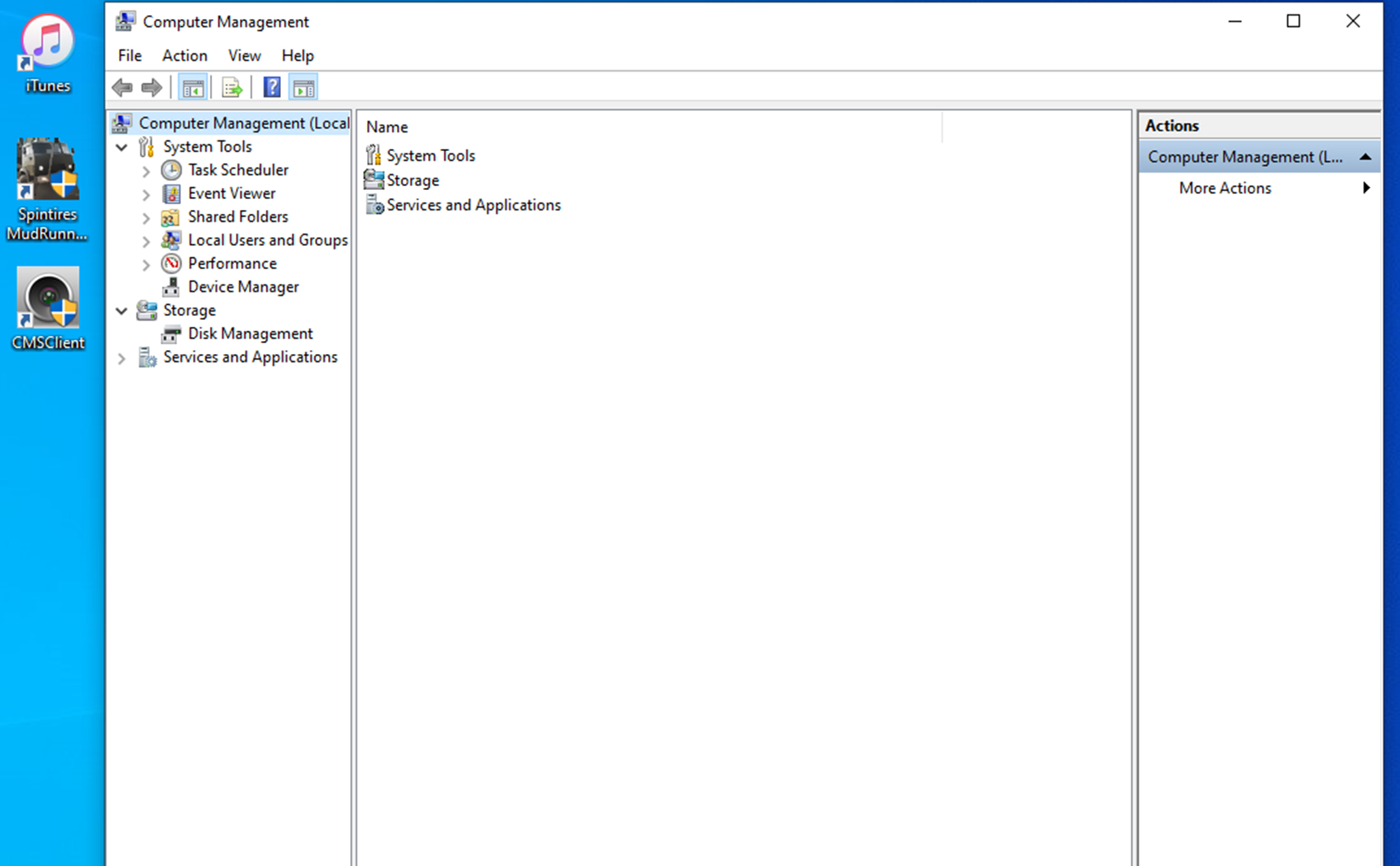Expand Local Users and Groups node
This screenshot has height=866, width=1400.
[146, 241]
